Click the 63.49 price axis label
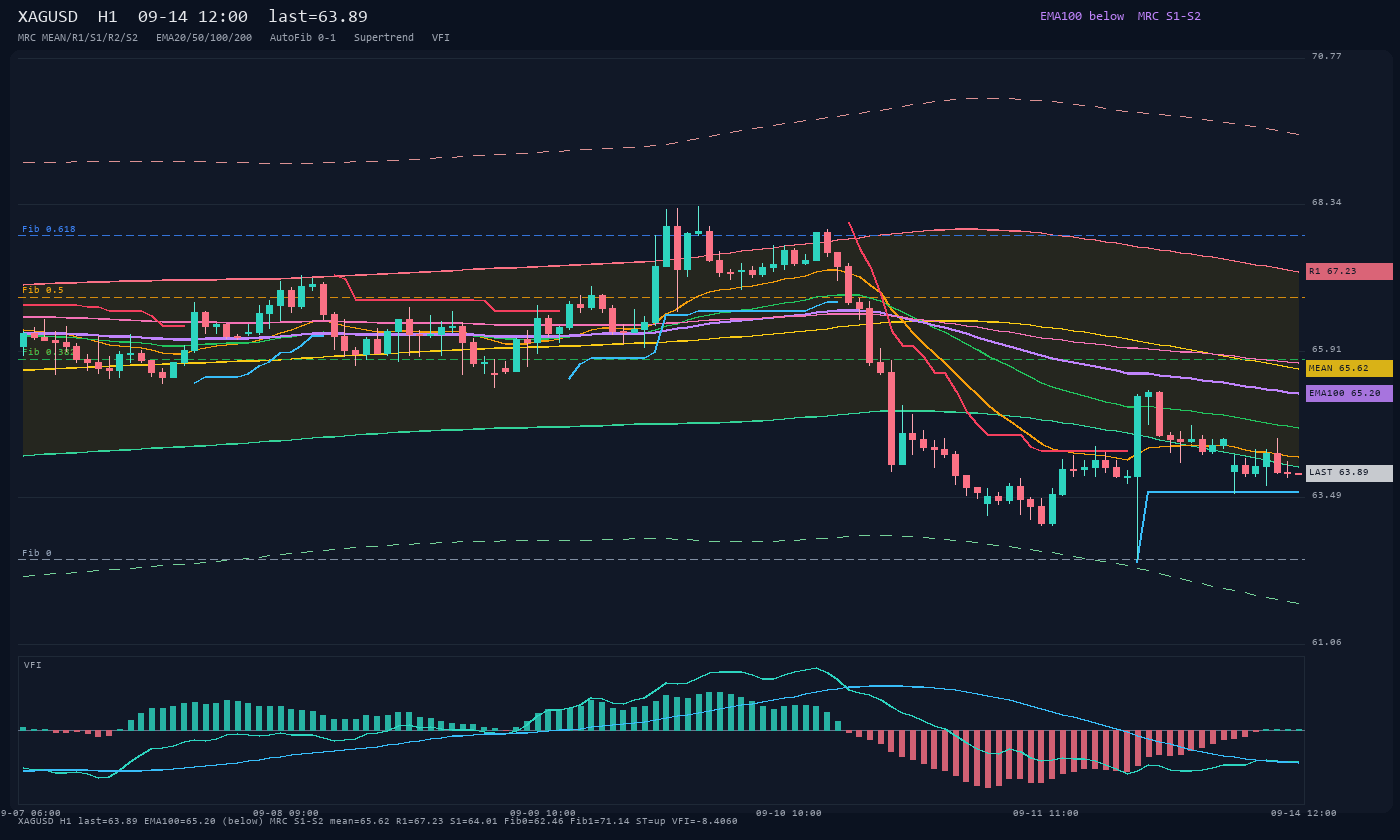1400x840 pixels. tap(1327, 495)
